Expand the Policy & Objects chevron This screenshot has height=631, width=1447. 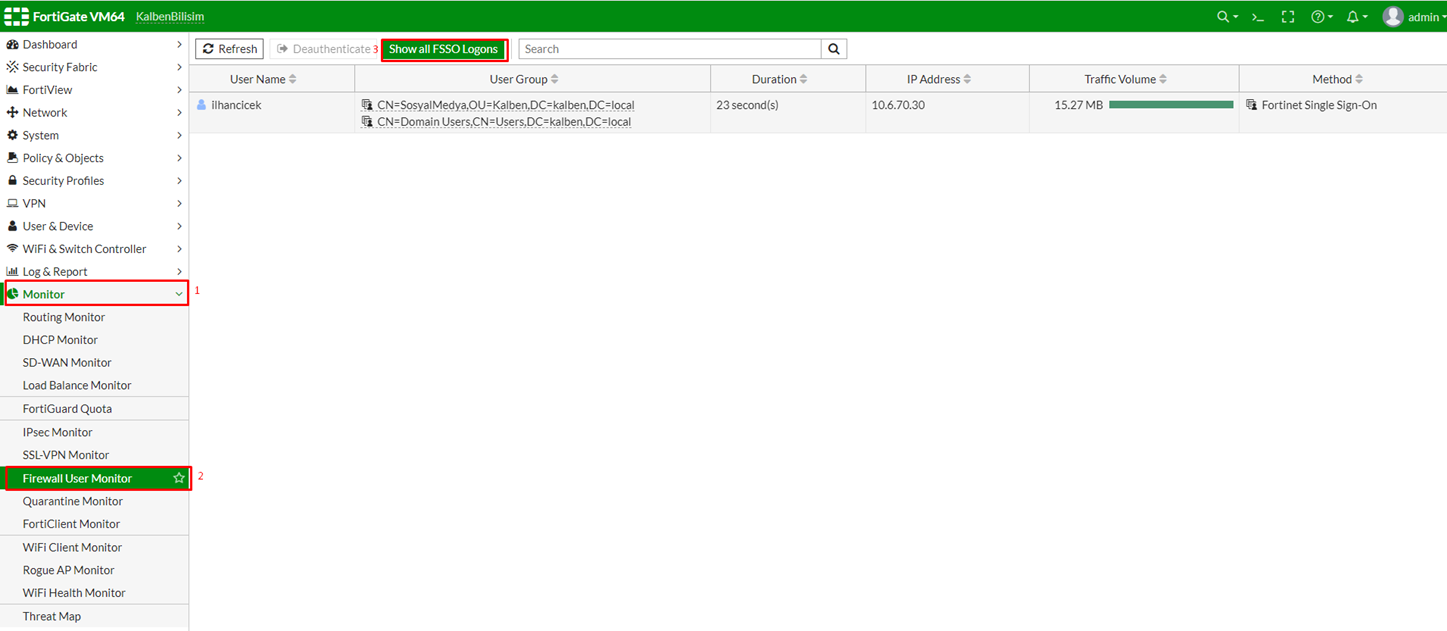179,158
